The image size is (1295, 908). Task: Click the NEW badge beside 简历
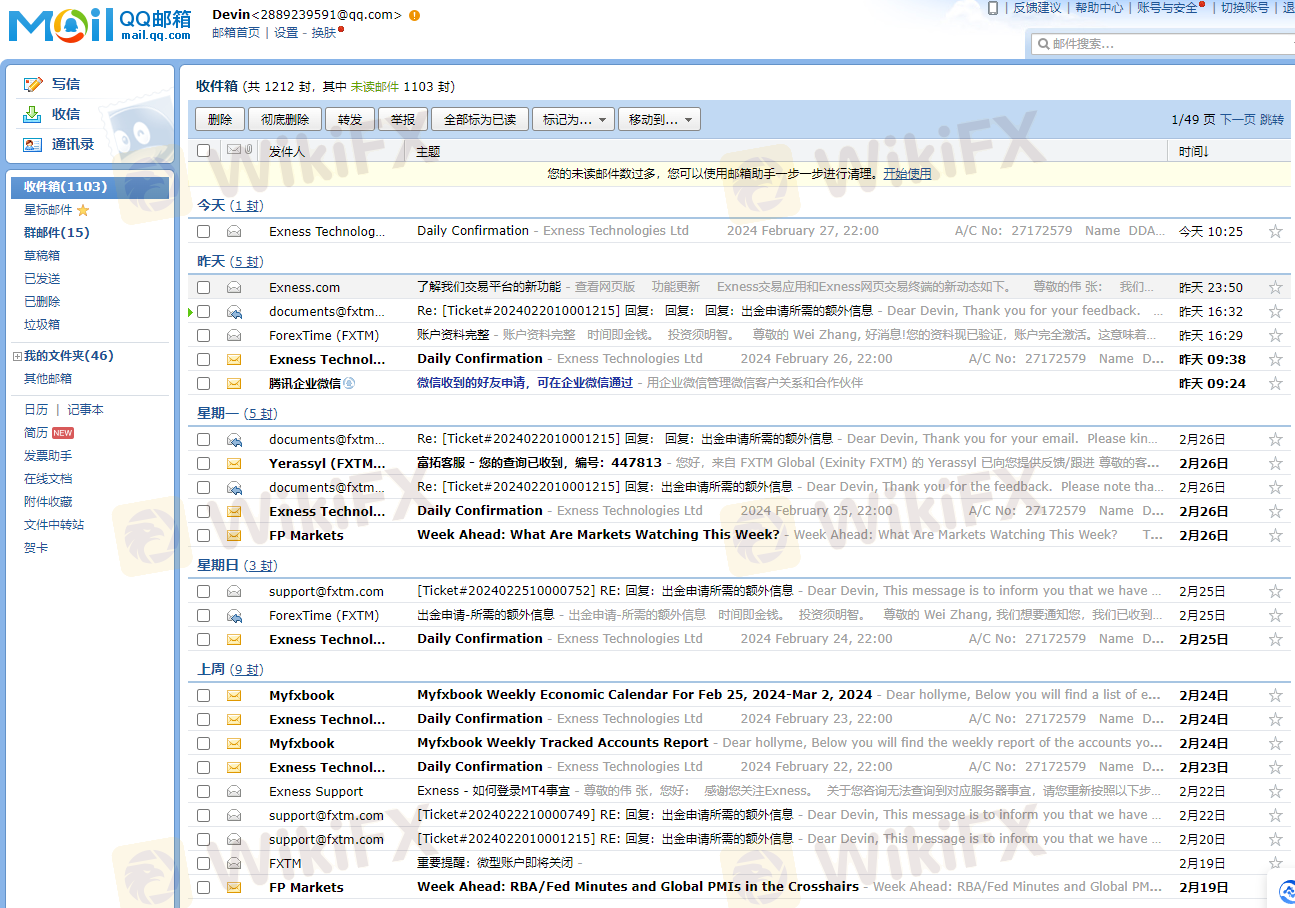tap(63, 433)
